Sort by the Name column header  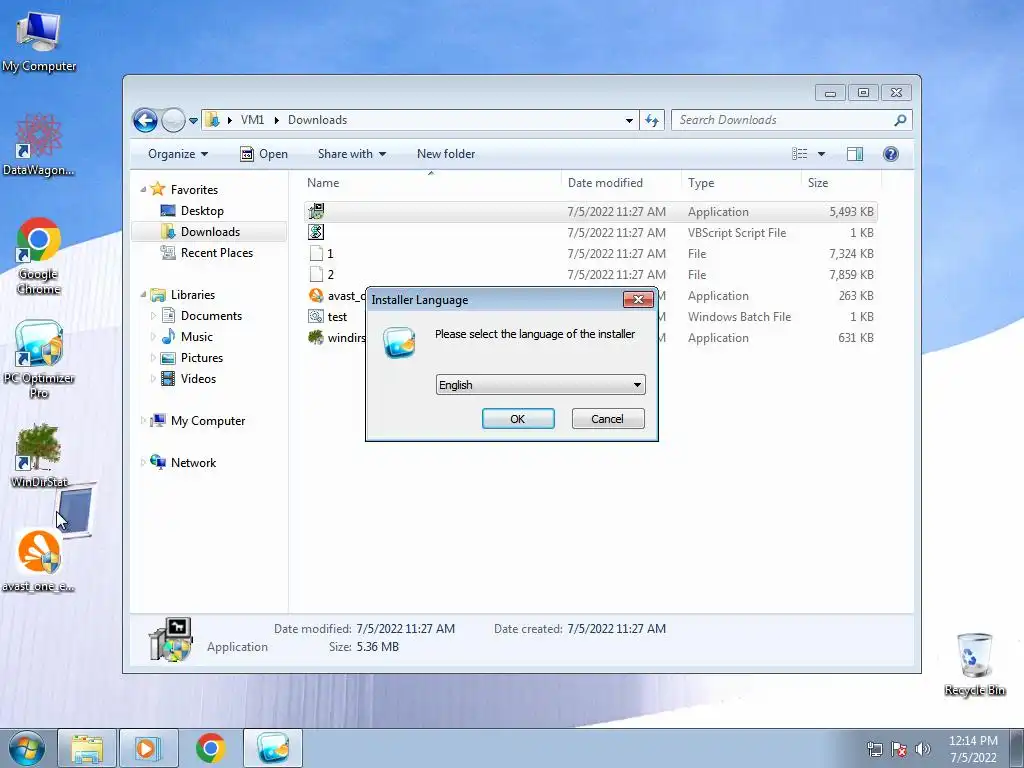click(x=431, y=183)
